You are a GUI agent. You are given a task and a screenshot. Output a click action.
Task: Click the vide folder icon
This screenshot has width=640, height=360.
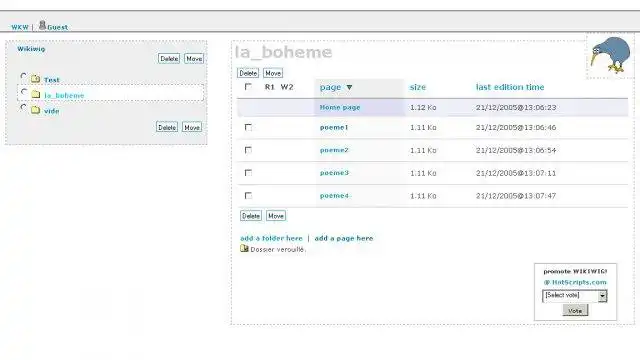[36, 110]
